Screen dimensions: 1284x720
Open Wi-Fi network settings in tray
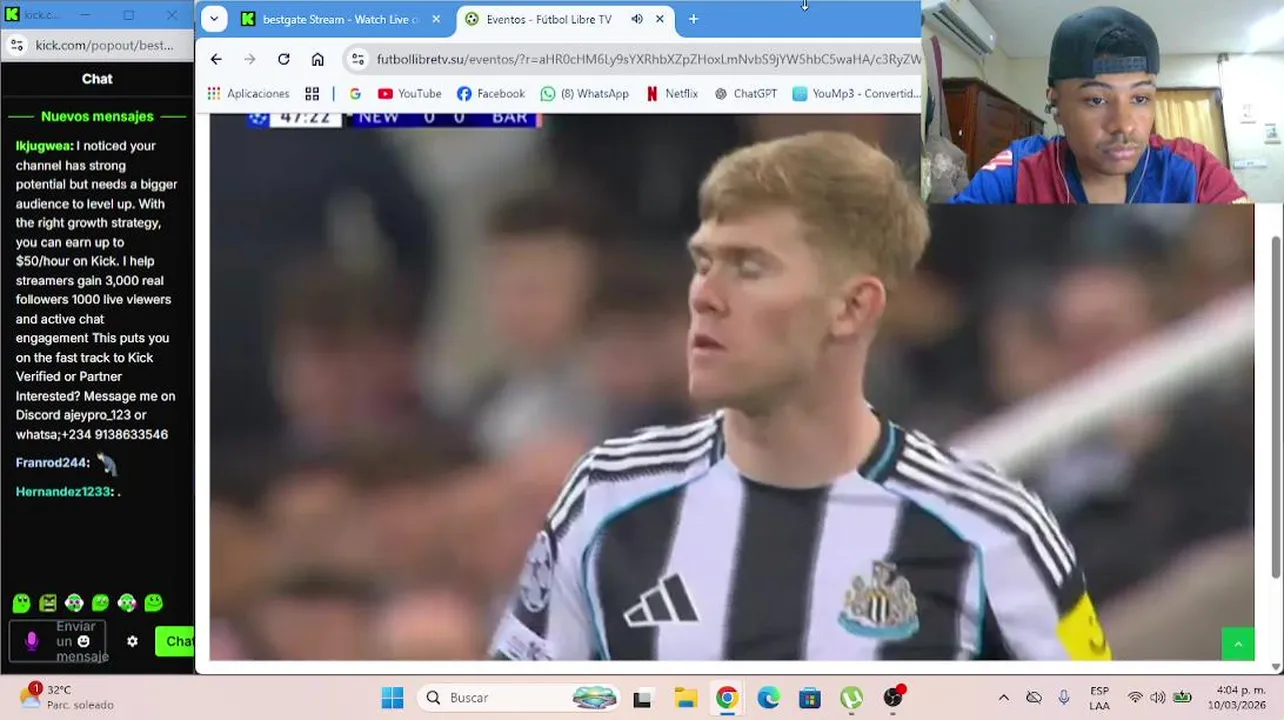click(1135, 697)
